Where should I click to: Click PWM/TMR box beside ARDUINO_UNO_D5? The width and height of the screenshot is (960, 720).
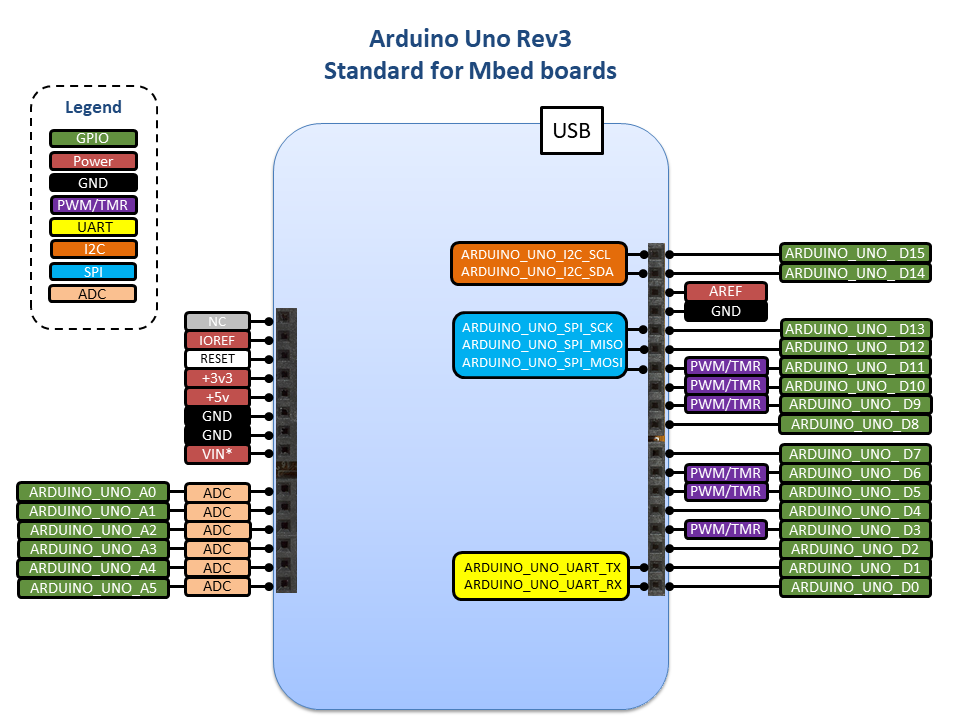pyautogui.click(x=726, y=492)
